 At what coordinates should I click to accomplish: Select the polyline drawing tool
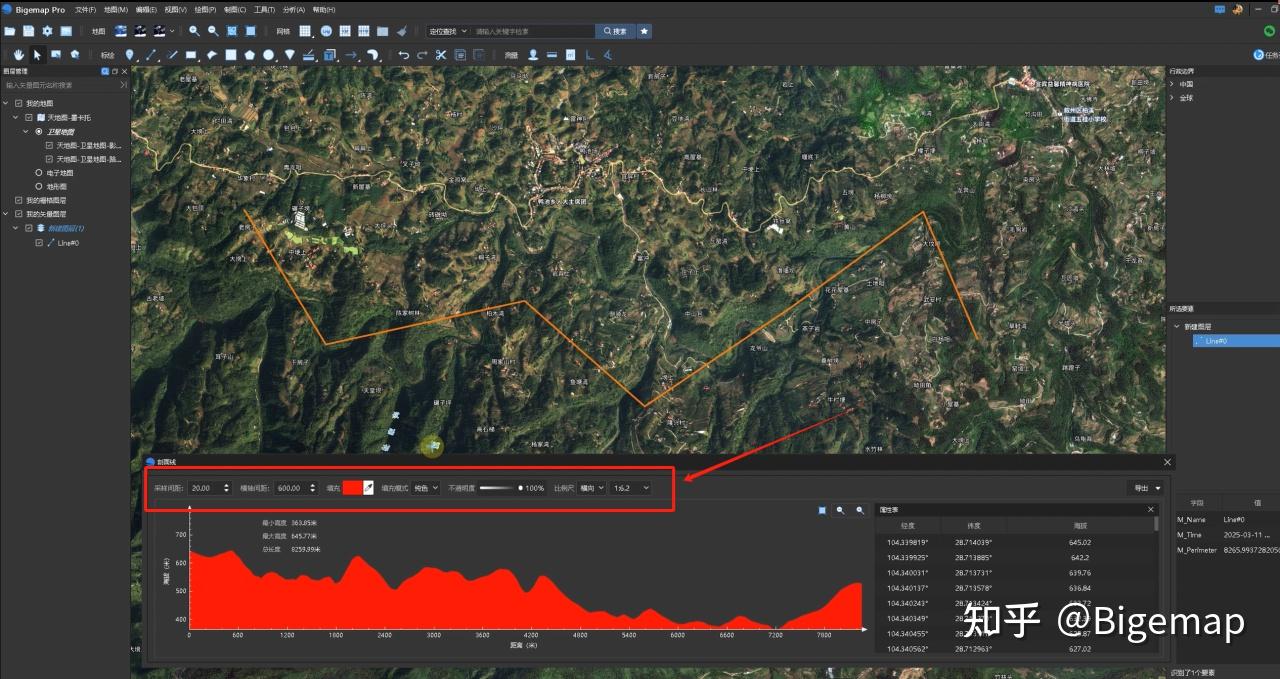point(152,55)
